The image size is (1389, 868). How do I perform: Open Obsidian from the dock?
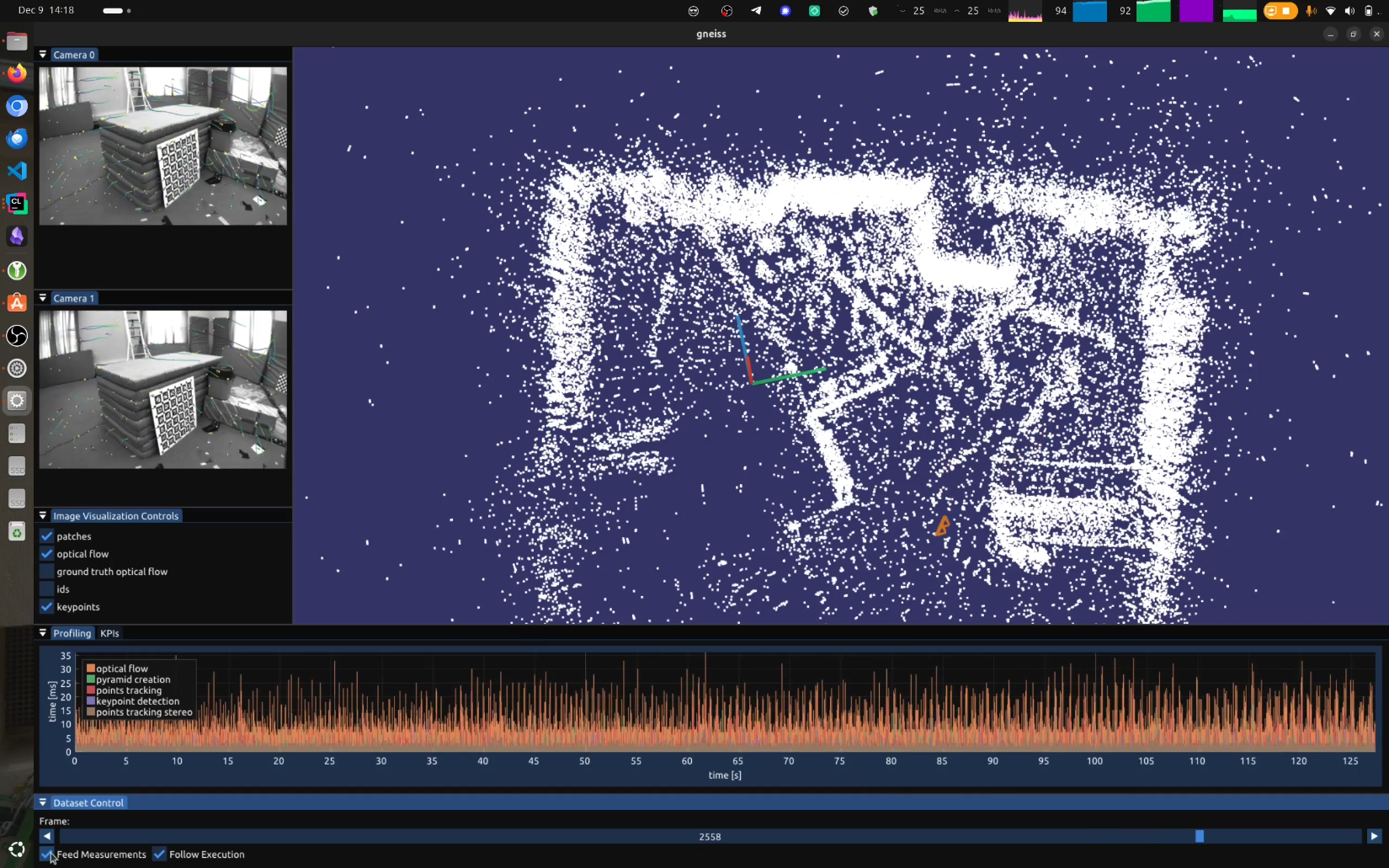pyautogui.click(x=17, y=237)
